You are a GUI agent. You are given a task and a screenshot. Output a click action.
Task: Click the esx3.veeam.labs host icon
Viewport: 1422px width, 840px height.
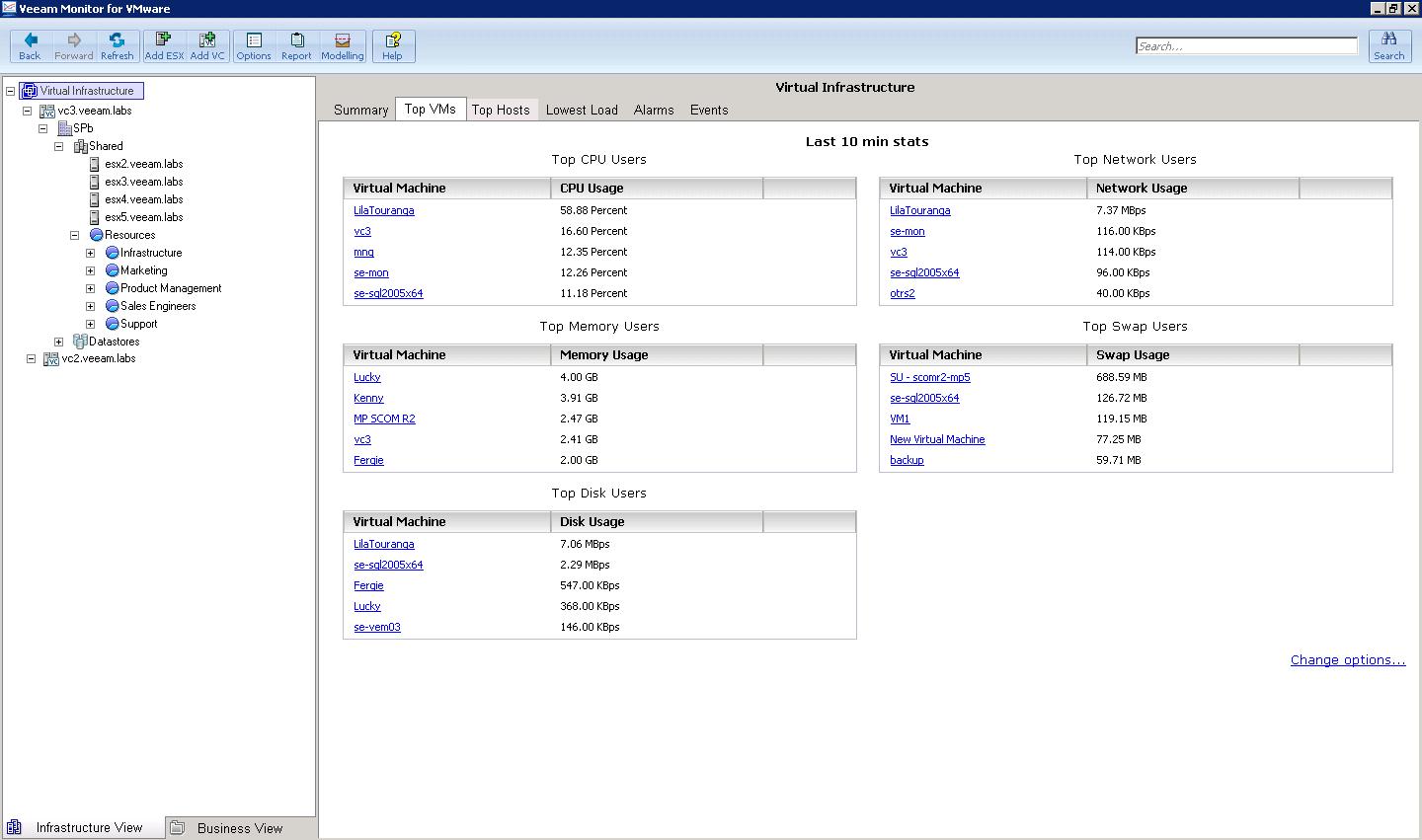tap(95, 182)
